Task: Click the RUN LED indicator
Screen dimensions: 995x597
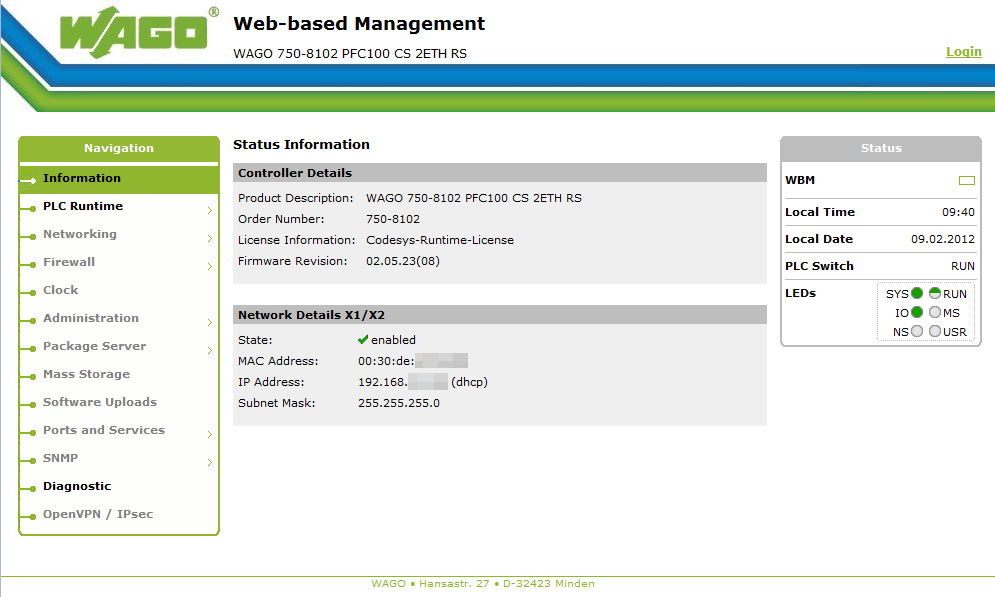Action: 935,293
